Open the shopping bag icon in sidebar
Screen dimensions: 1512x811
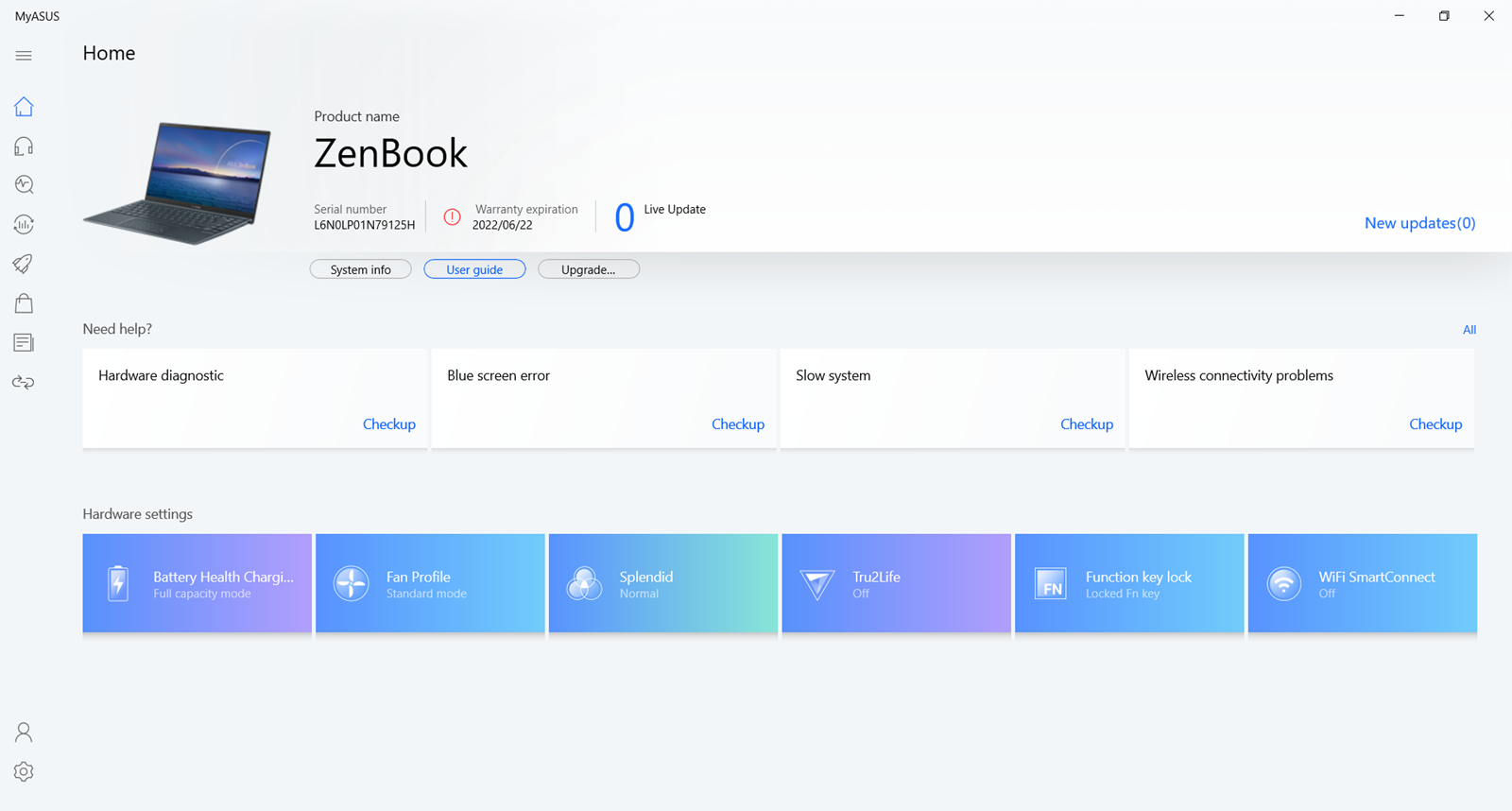[x=24, y=302]
